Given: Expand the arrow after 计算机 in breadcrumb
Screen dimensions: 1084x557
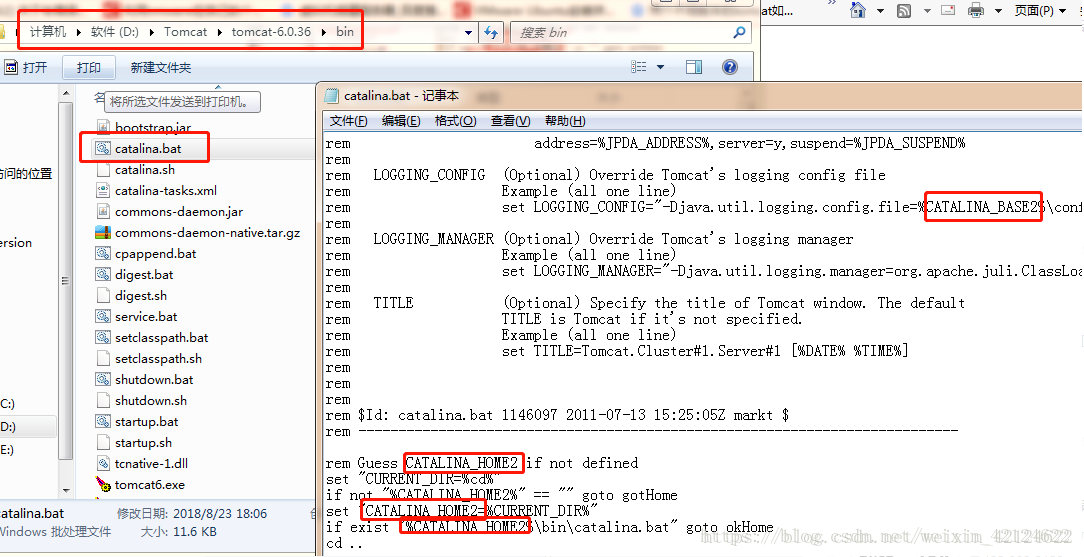Looking at the screenshot, I should pyautogui.click(x=78, y=32).
